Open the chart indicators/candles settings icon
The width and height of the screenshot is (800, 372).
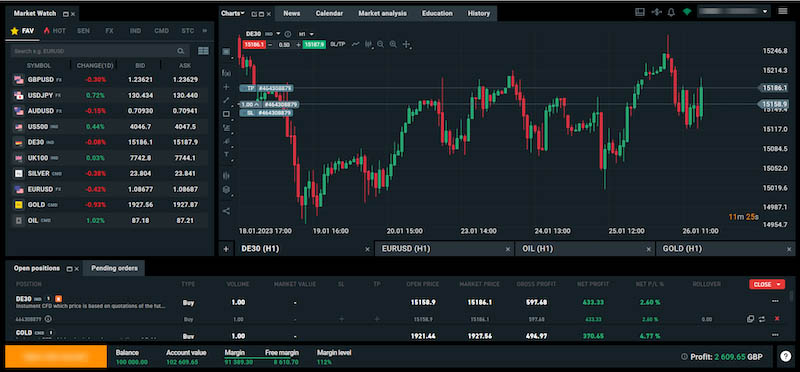point(368,44)
